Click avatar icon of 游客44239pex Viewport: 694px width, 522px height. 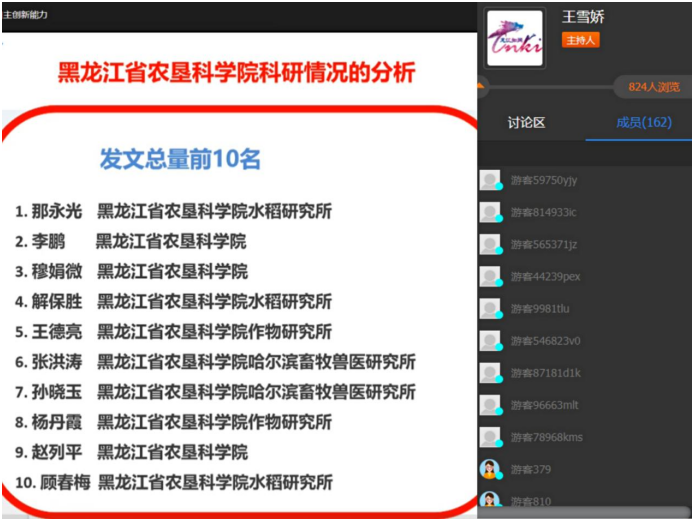490,276
